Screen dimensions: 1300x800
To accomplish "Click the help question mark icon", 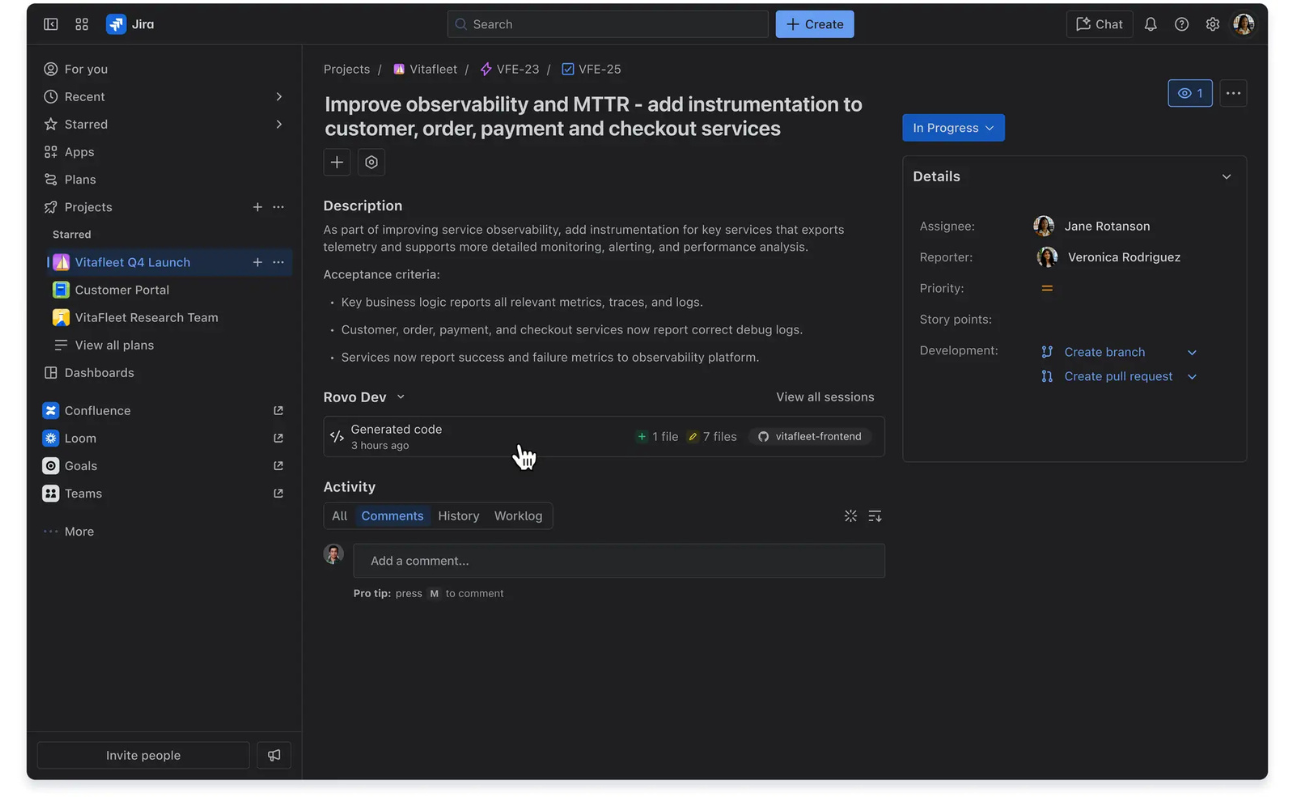I will (1181, 24).
